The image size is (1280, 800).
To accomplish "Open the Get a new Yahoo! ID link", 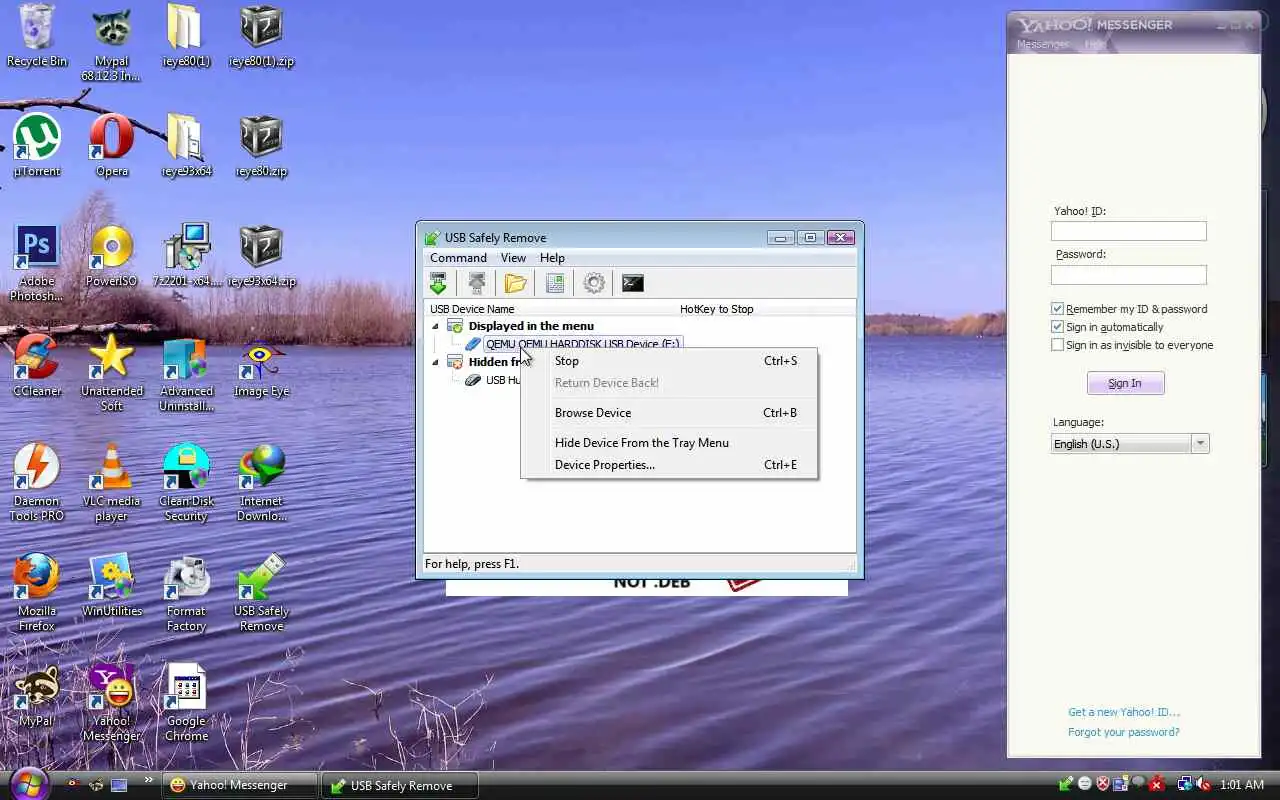I will point(1124,712).
